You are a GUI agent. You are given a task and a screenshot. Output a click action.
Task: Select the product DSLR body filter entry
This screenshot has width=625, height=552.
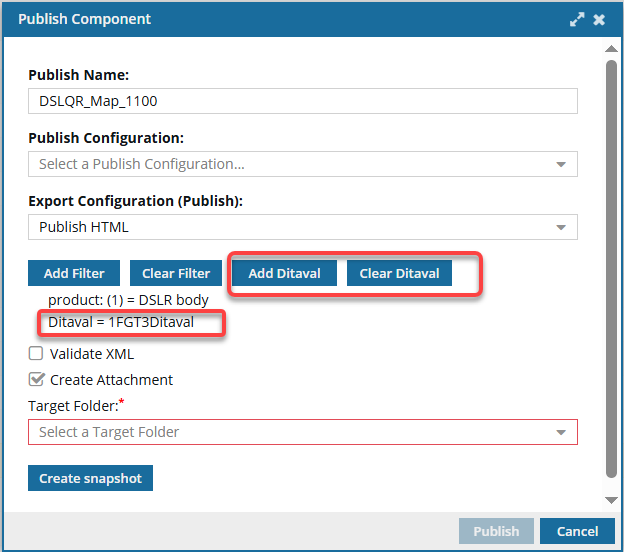tap(128, 300)
